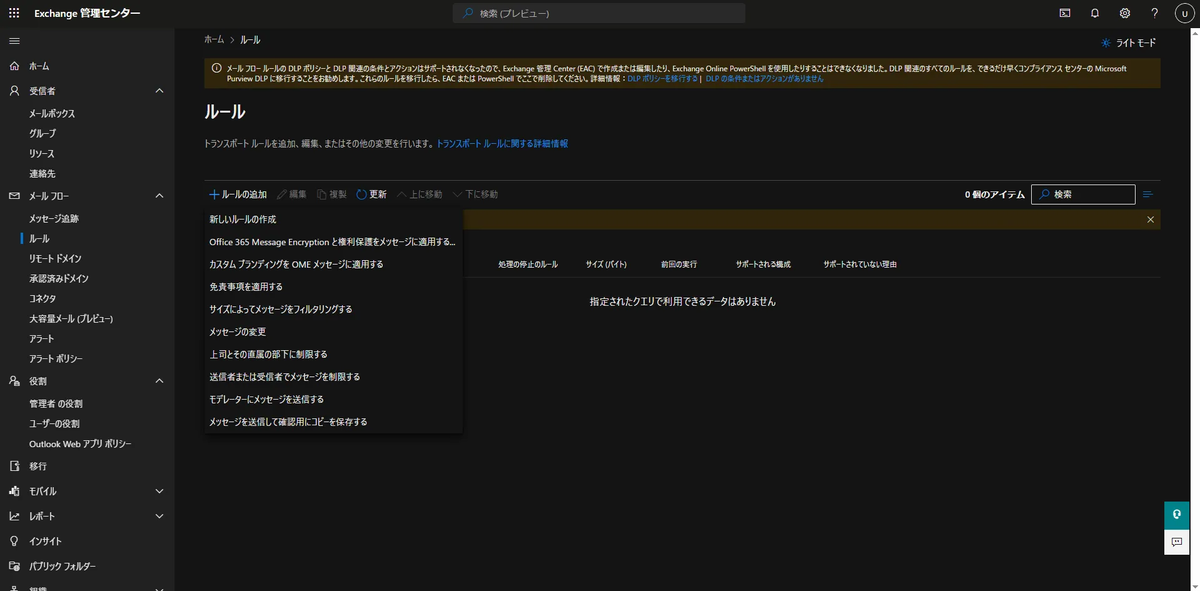Expand the モバイル section
The image size is (1200, 591).
(x=159, y=491)
